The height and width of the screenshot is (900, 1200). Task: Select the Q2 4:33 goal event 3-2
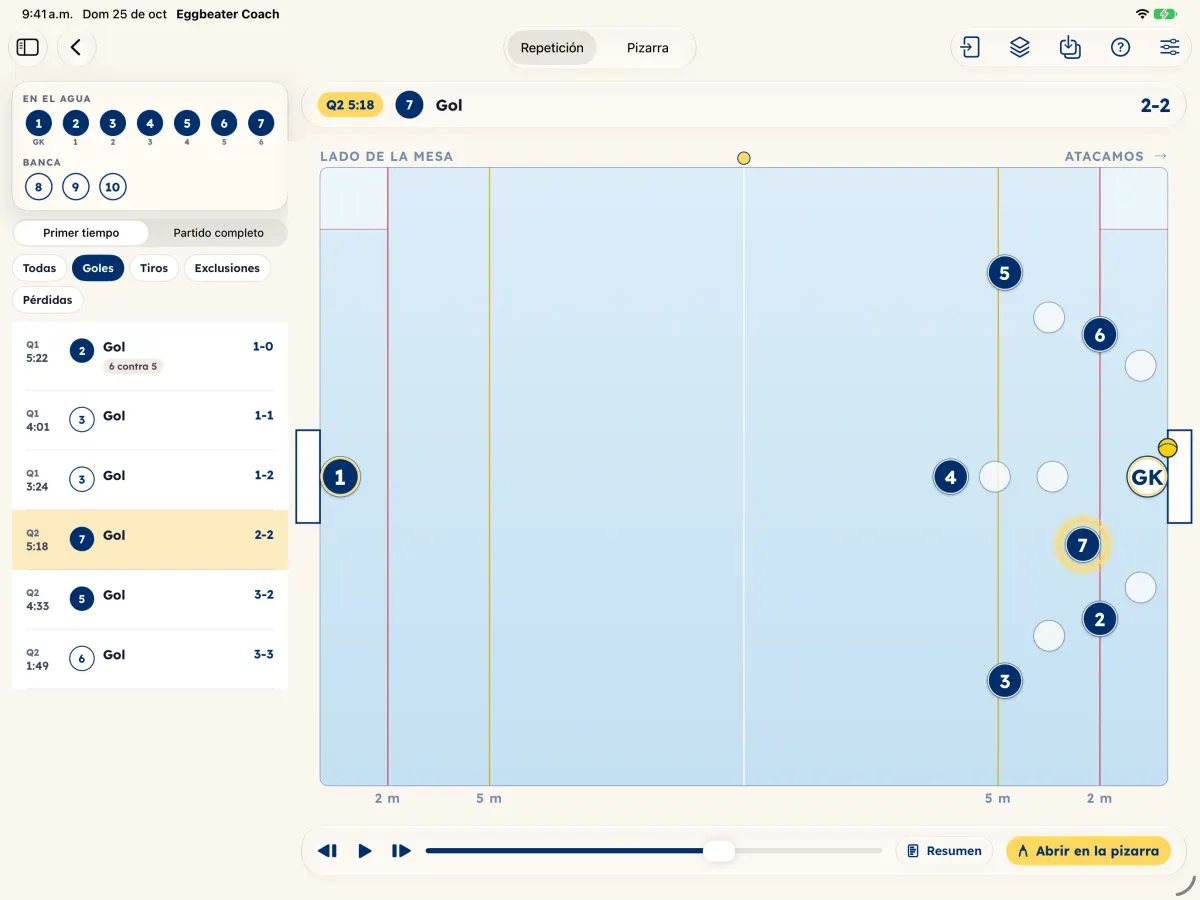click(x=150, y=599)
